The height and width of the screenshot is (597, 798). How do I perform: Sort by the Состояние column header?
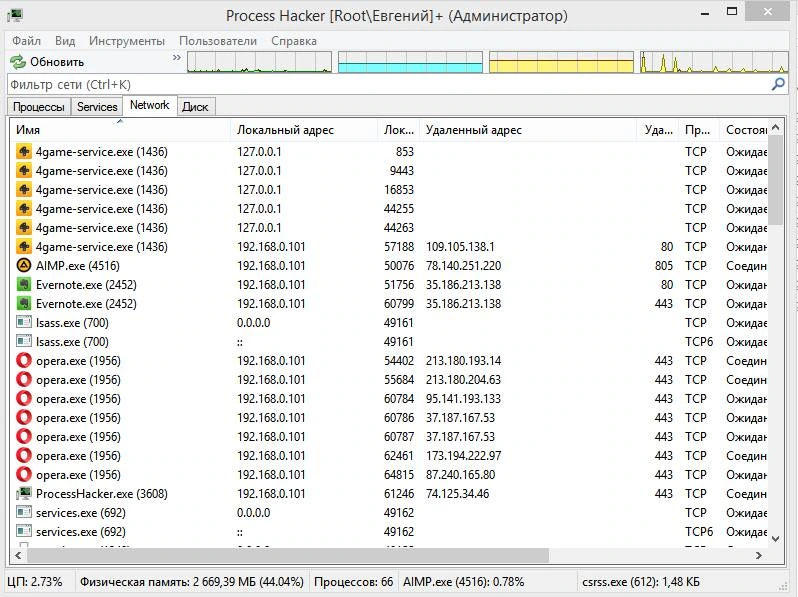[x=744, y=130]
